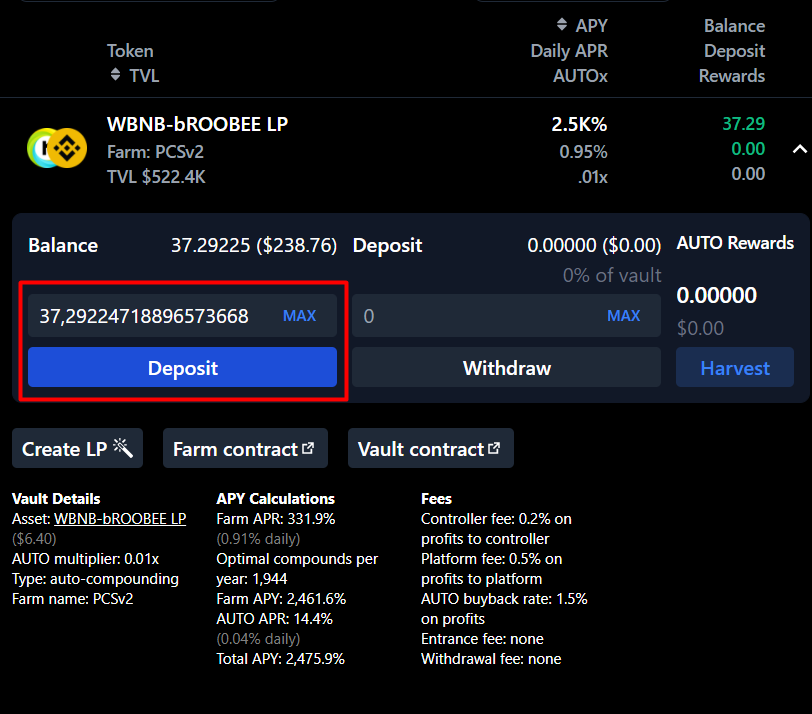This screenshot has width=812, height=714.
Task: Open the WBNB-bROOBEE LP asset link
Action: 120,519
